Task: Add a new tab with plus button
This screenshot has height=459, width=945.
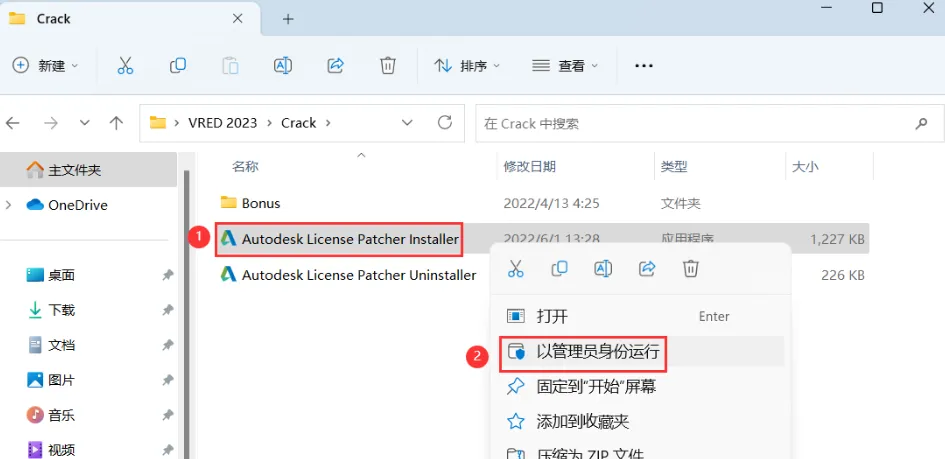Action: [288, 19]
